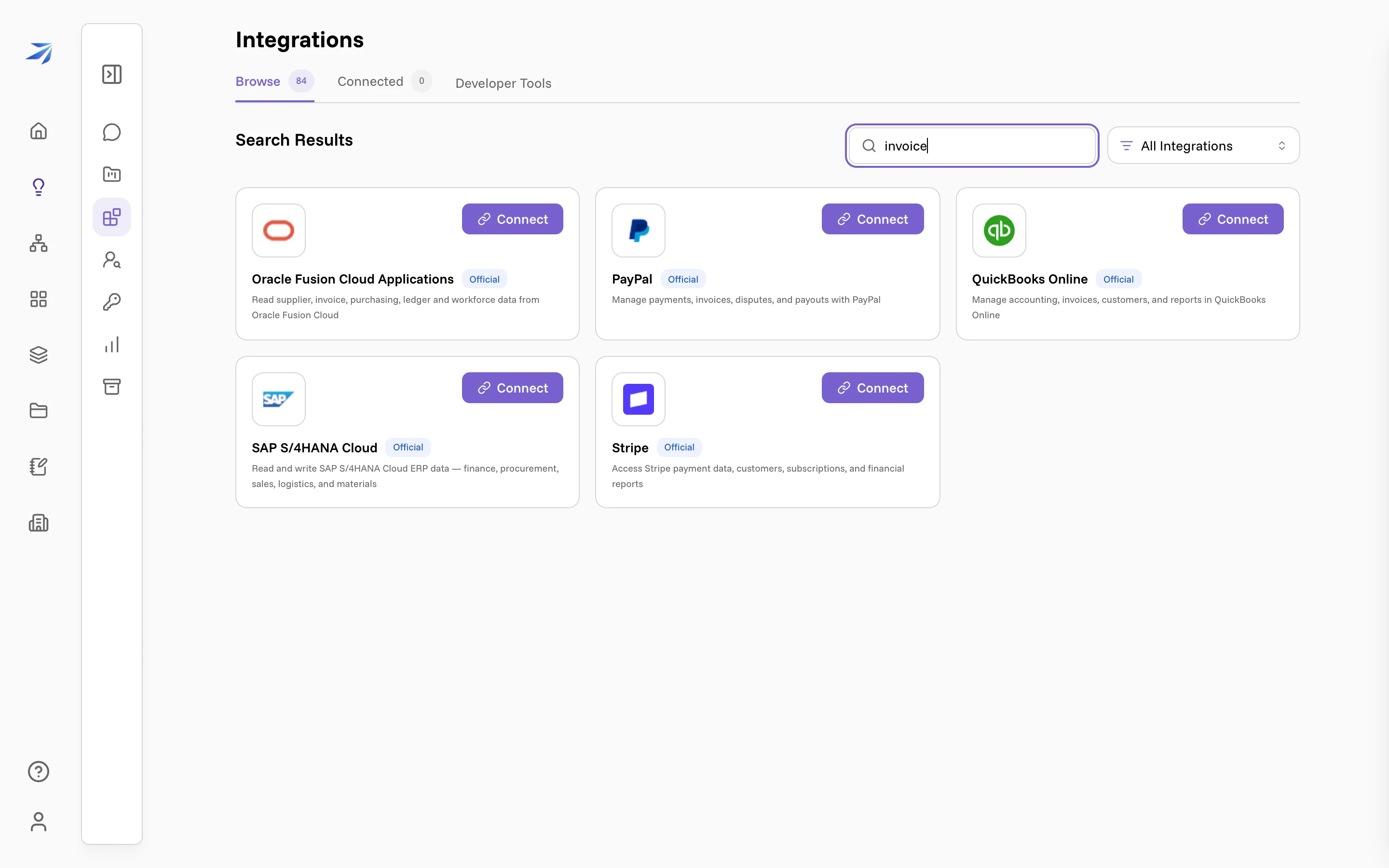The height and width of the screenshot is (868, 1389).
Task: Open the help question mark icon
Action: tap(39, 771)
